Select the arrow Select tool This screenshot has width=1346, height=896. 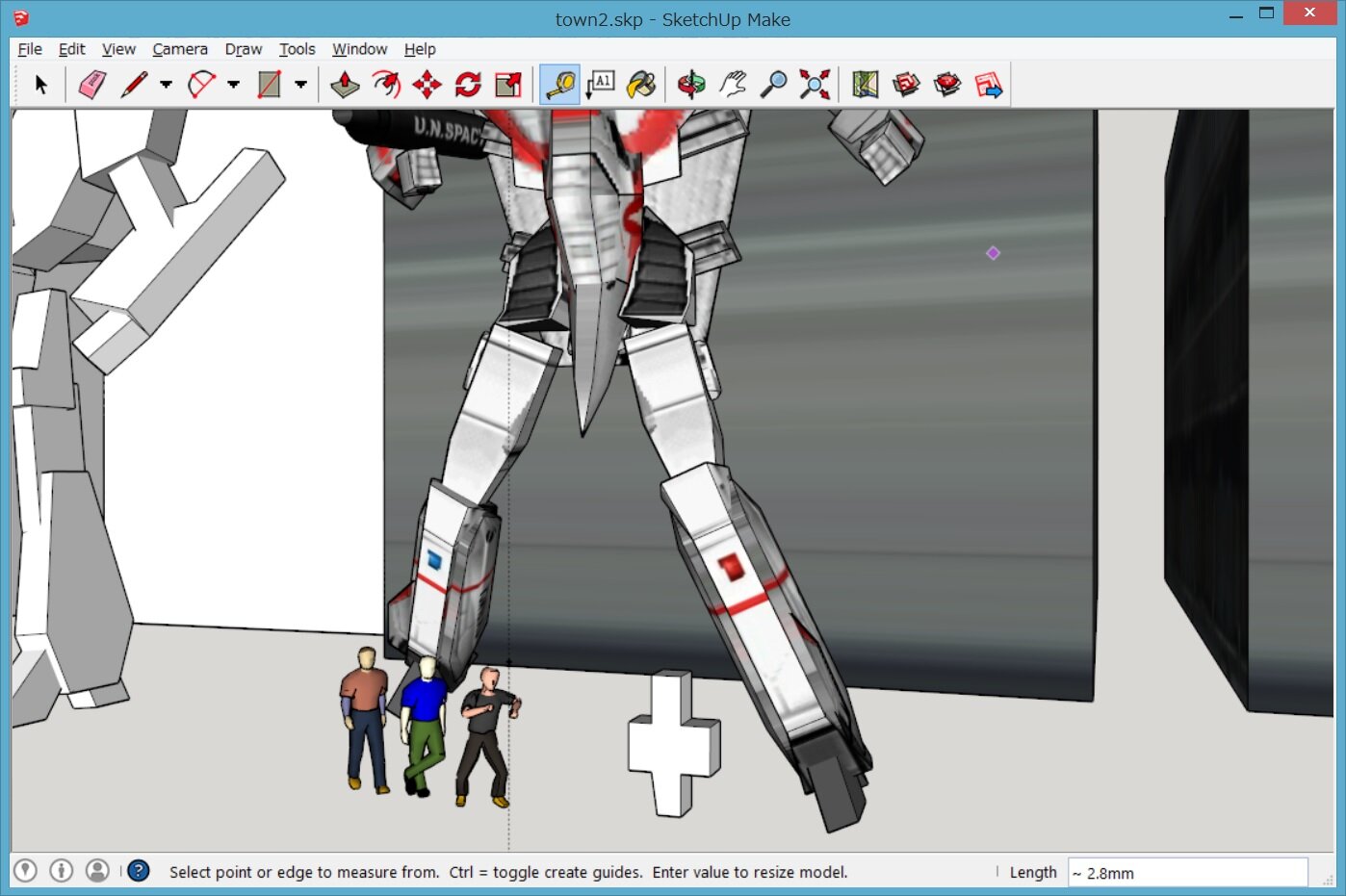pyautogui.click(x=40, y=85)
